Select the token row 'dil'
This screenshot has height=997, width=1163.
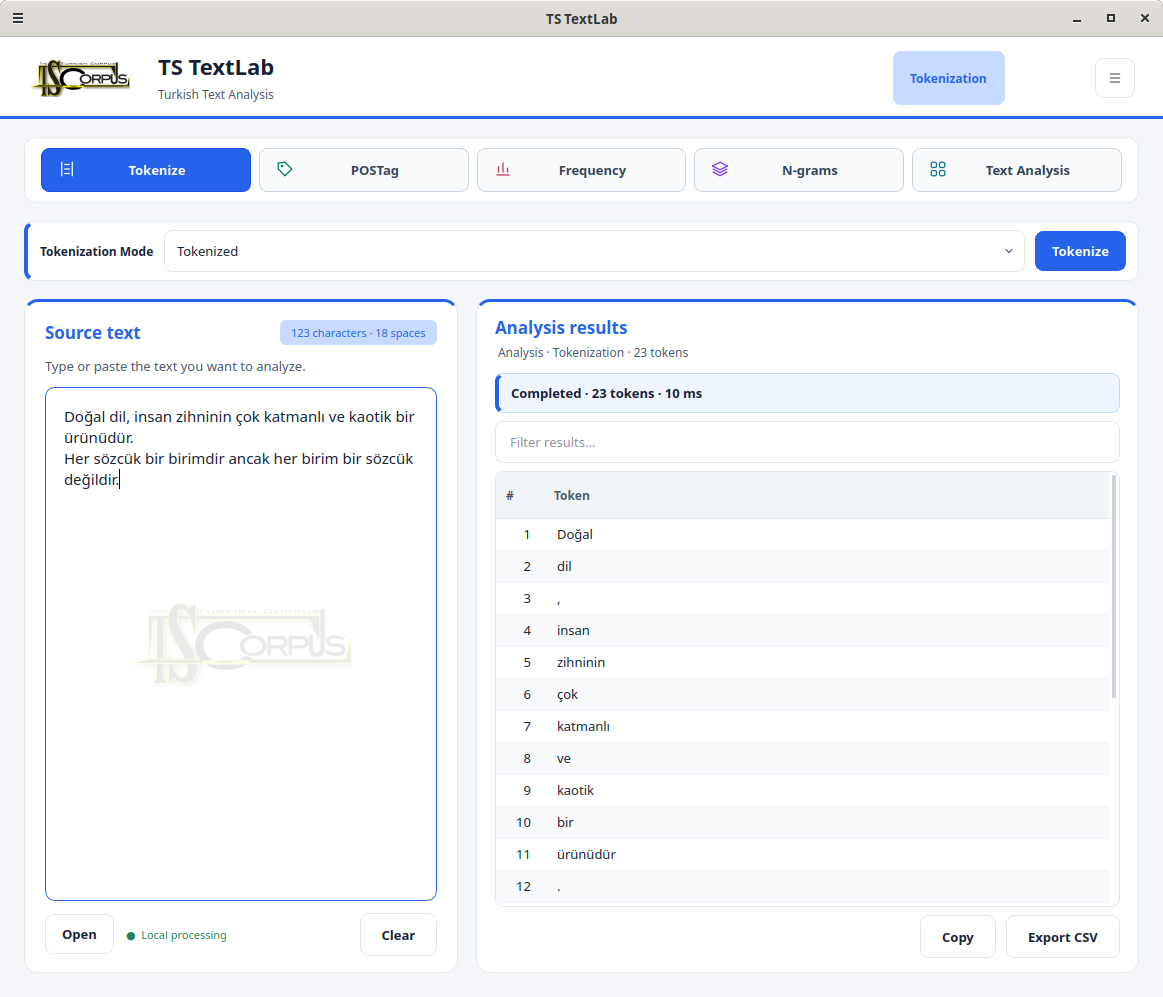[803, 566]
